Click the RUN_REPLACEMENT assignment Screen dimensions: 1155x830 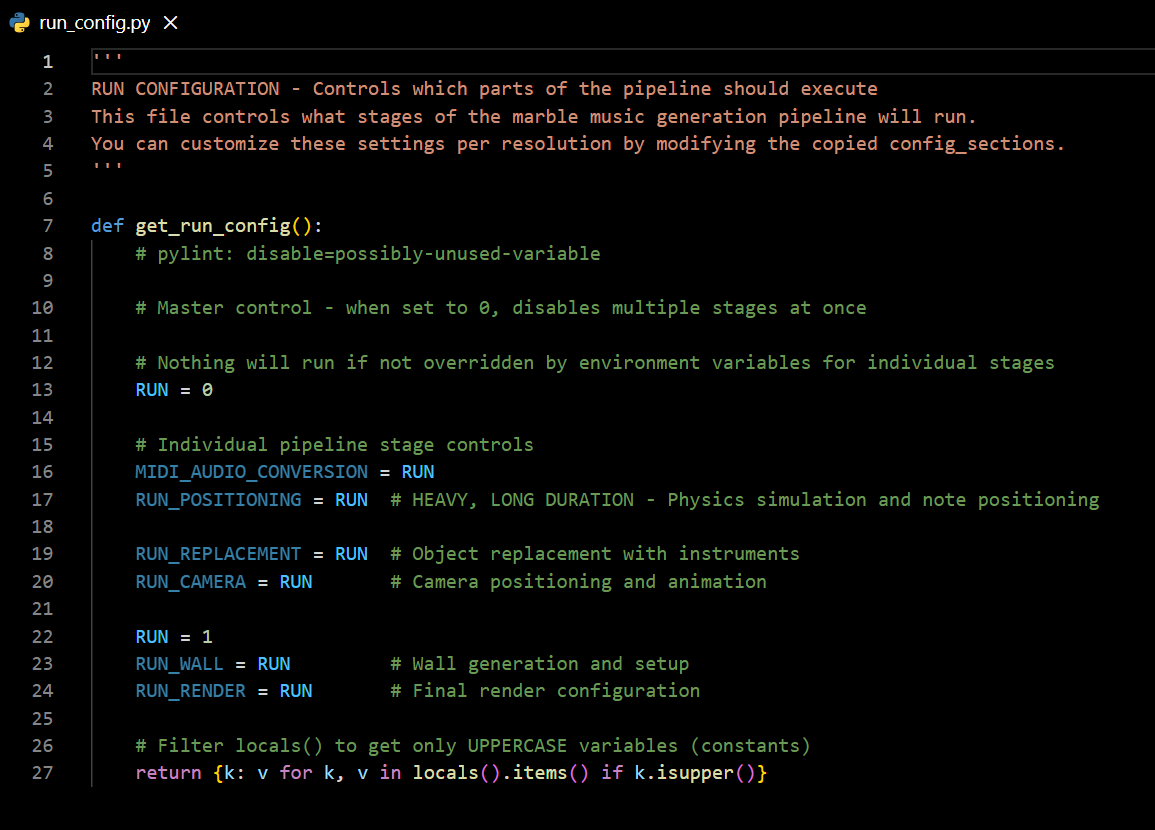[x=218, y=553]
